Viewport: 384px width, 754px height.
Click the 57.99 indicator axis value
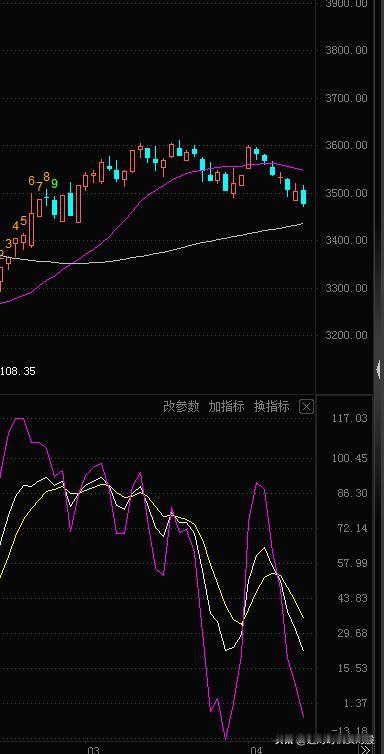352,563
